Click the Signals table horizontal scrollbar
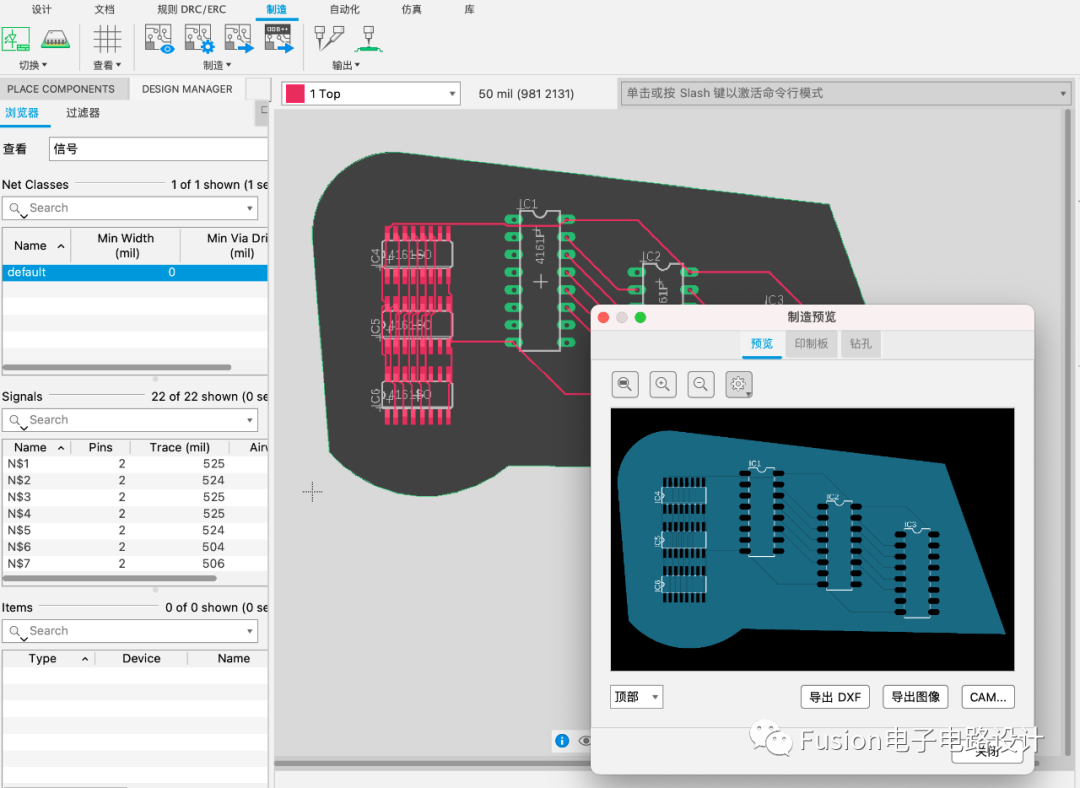 click(110, 579)
